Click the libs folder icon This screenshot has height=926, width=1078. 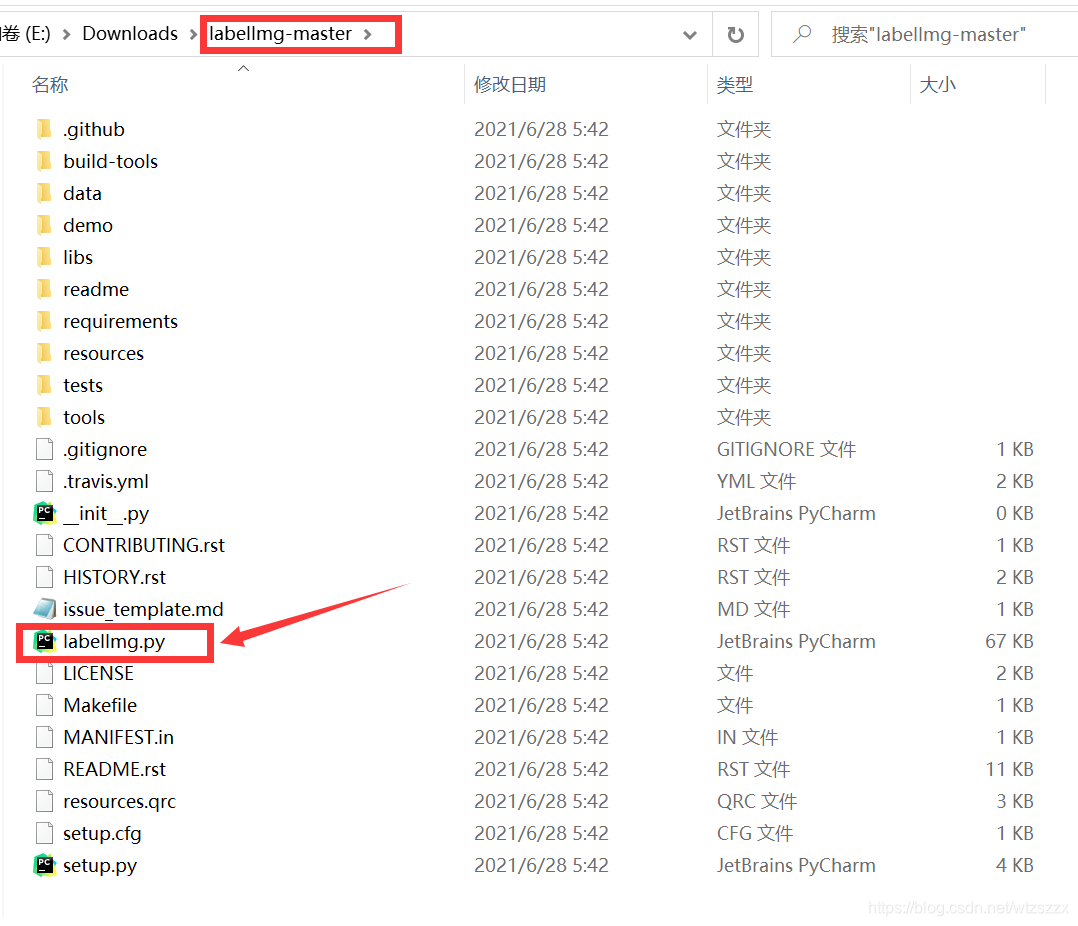tap(44, 257)
